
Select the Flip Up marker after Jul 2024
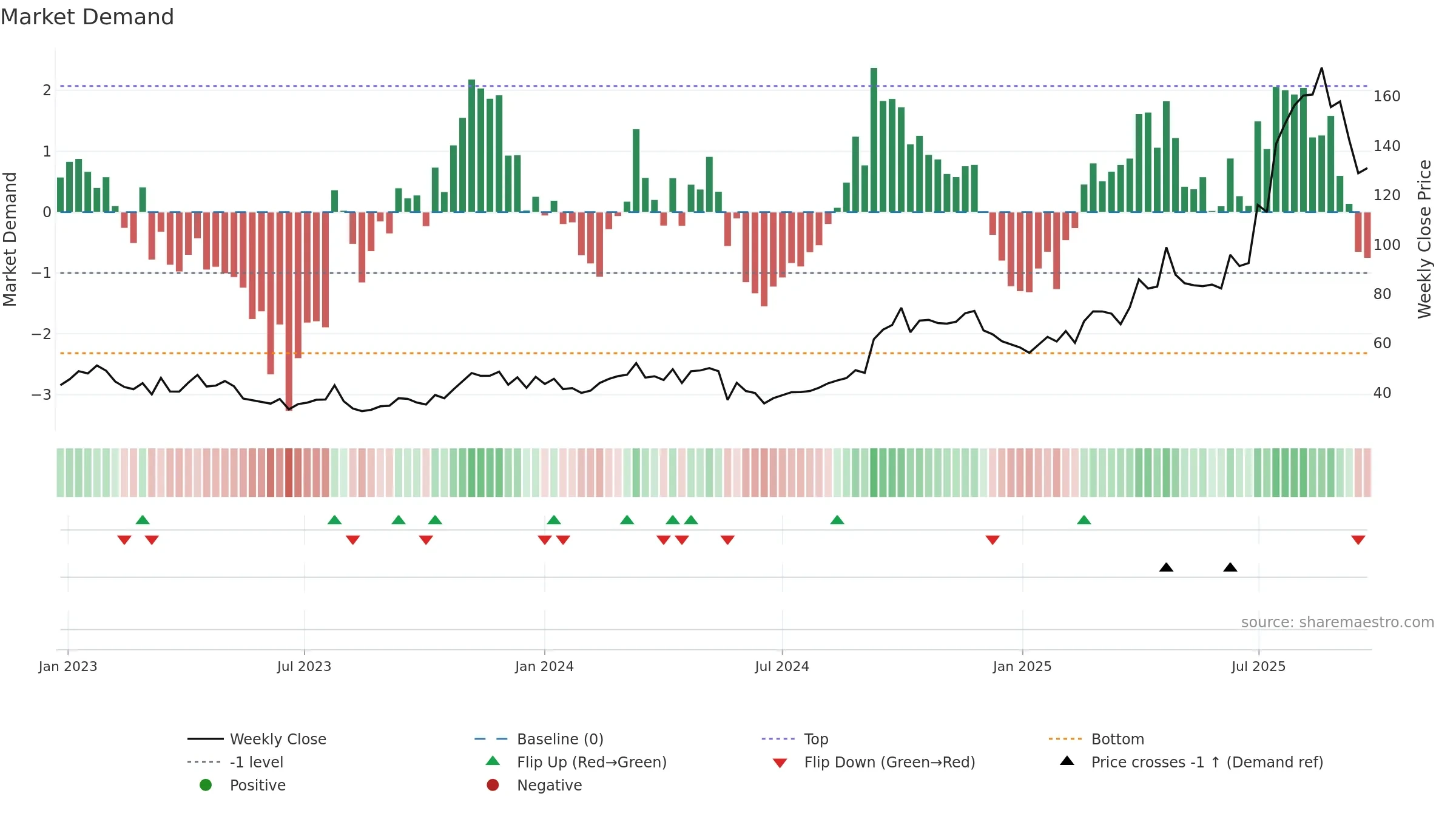coord(837,520)
